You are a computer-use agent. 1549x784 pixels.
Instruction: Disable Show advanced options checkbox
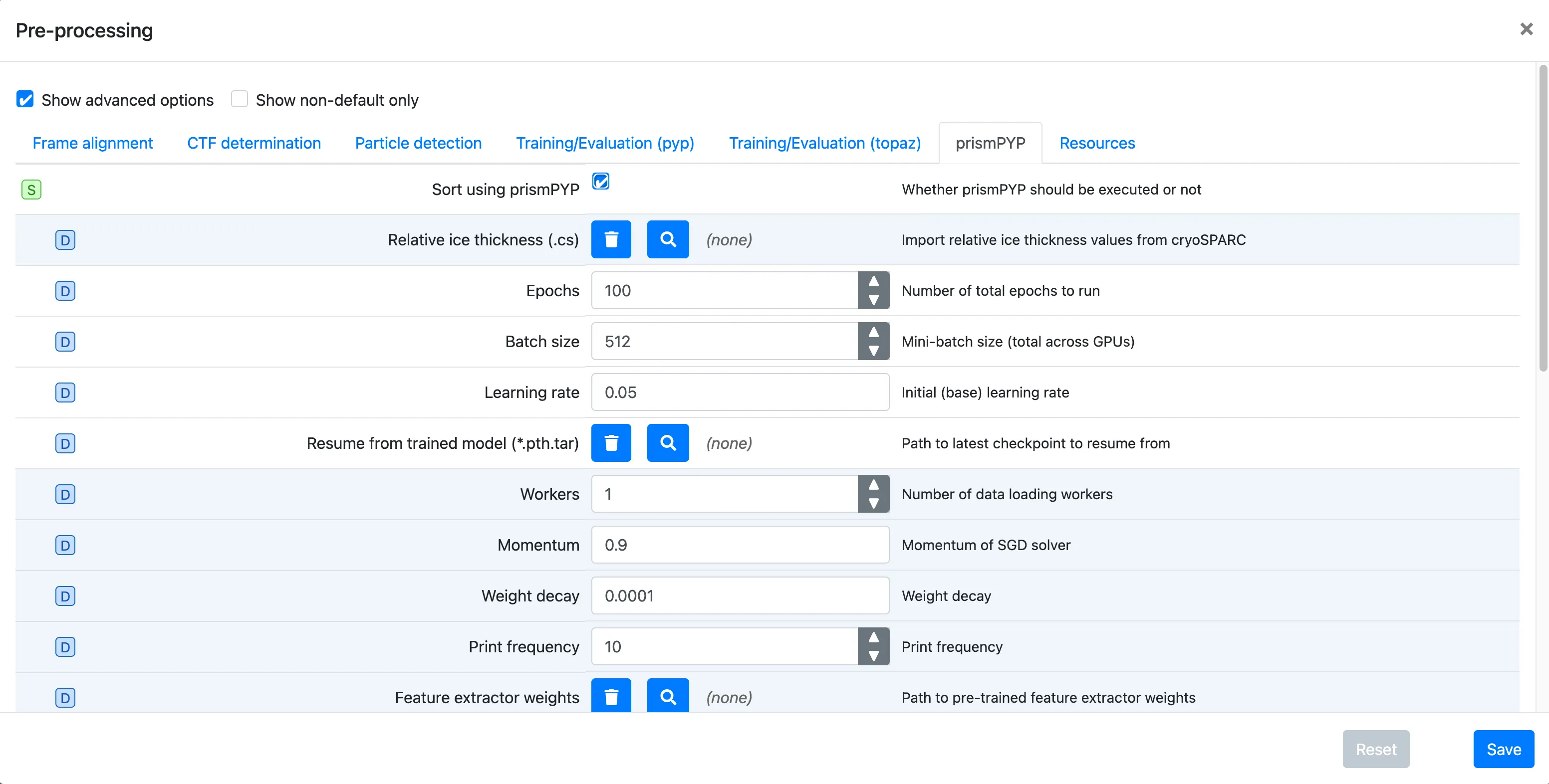(25, 99)
